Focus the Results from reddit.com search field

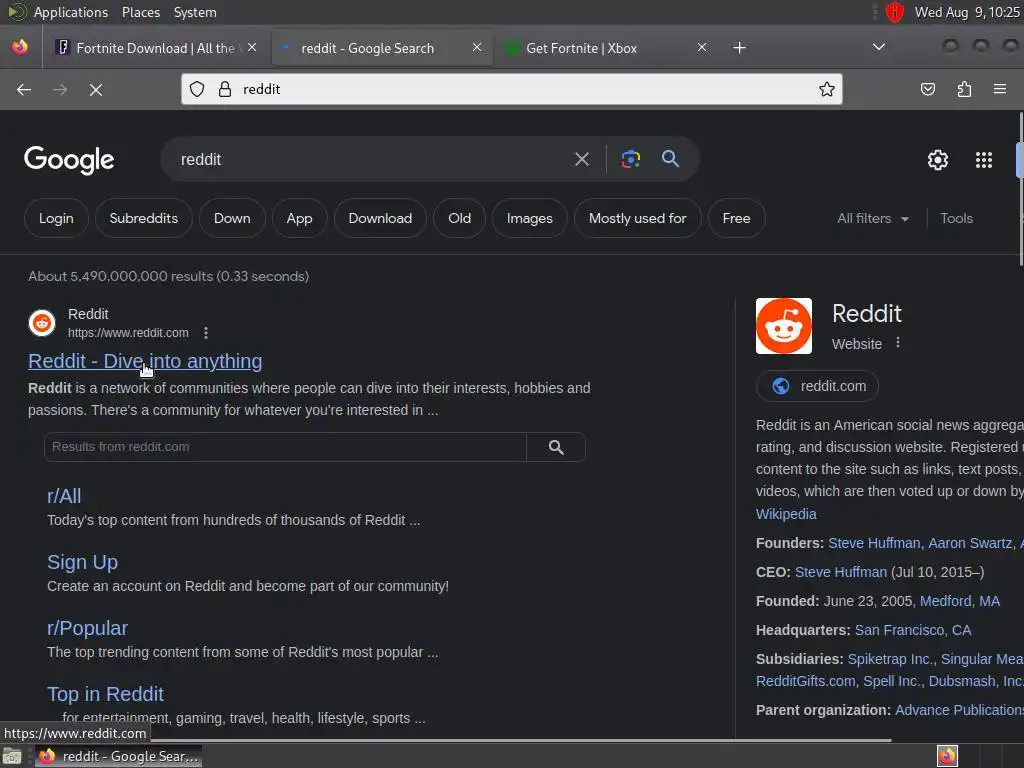(x=285, y=447)
